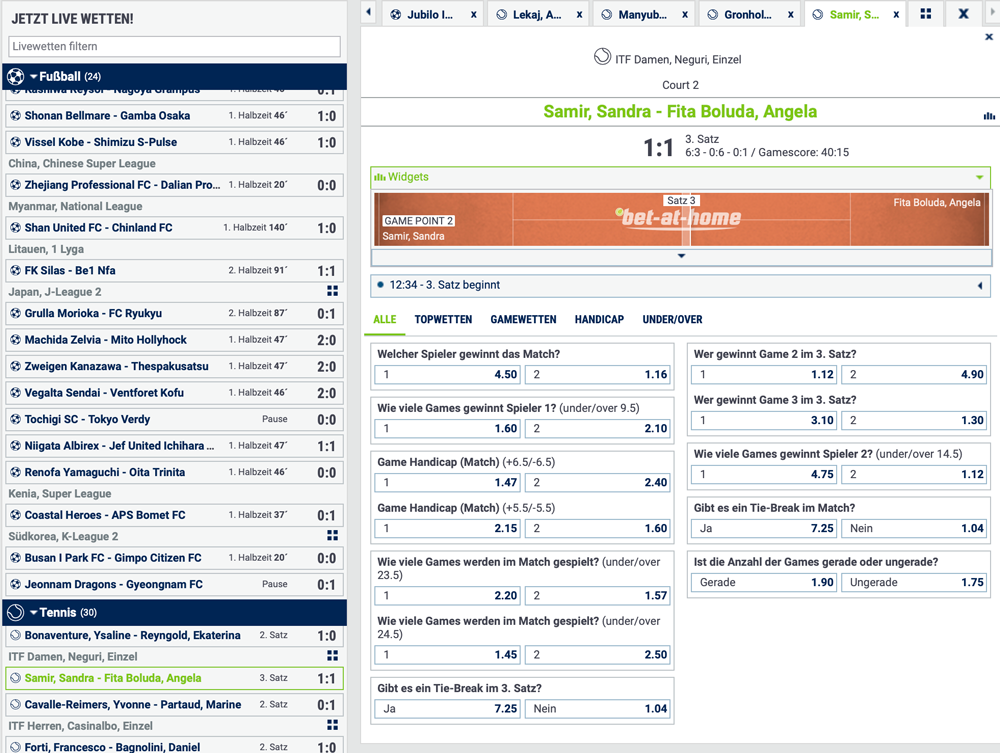Image resolution: width=1000 pixels, height=753 pixels.
Task: Click the selected Samir, Sandra - Fita Boluda row
Action: [174, 678]
